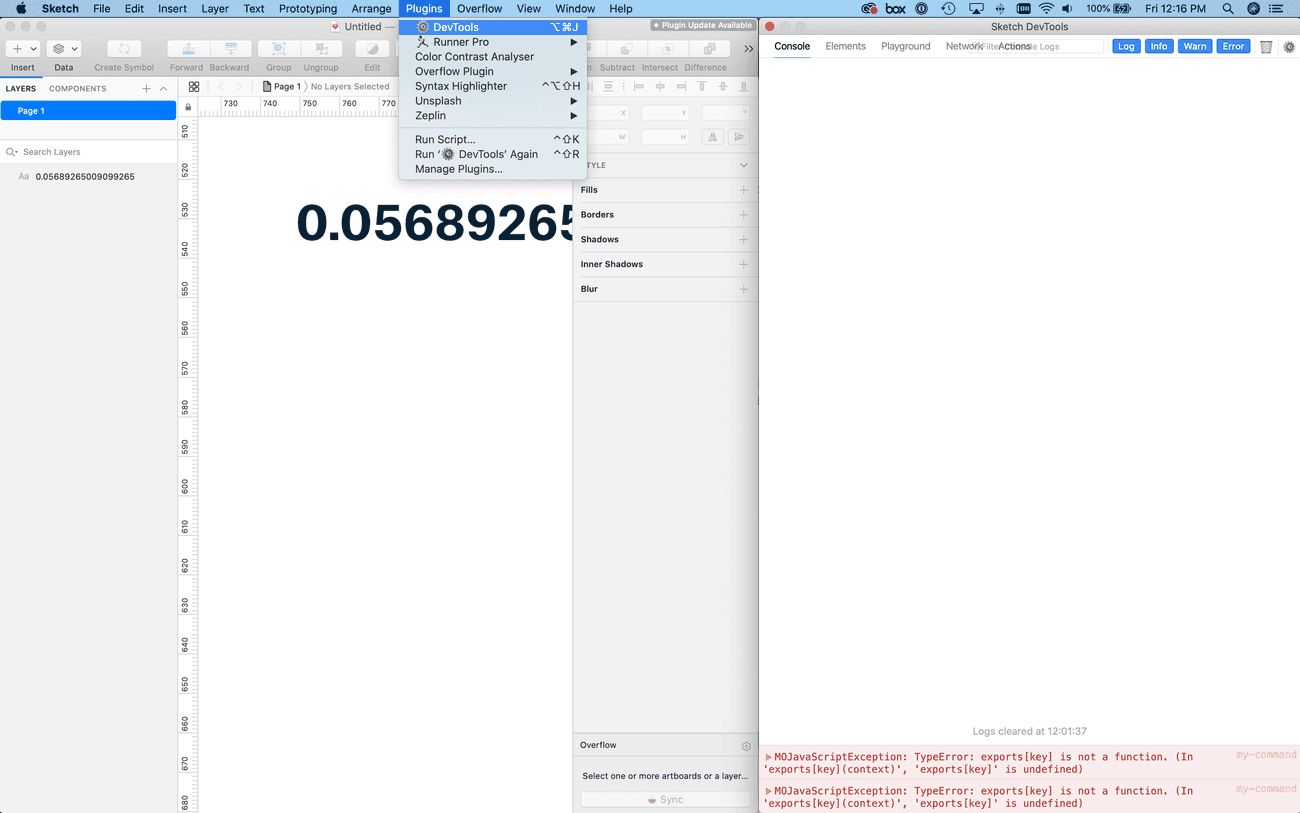This screenshot has height=813, width=1300.
Task: Click the Group toolbar icon
Action: pos(278,49)
